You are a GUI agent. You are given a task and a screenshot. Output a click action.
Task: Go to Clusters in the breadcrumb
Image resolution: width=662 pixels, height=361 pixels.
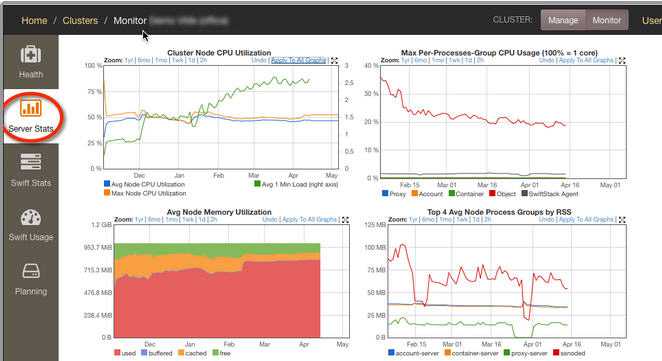[80, 20]
